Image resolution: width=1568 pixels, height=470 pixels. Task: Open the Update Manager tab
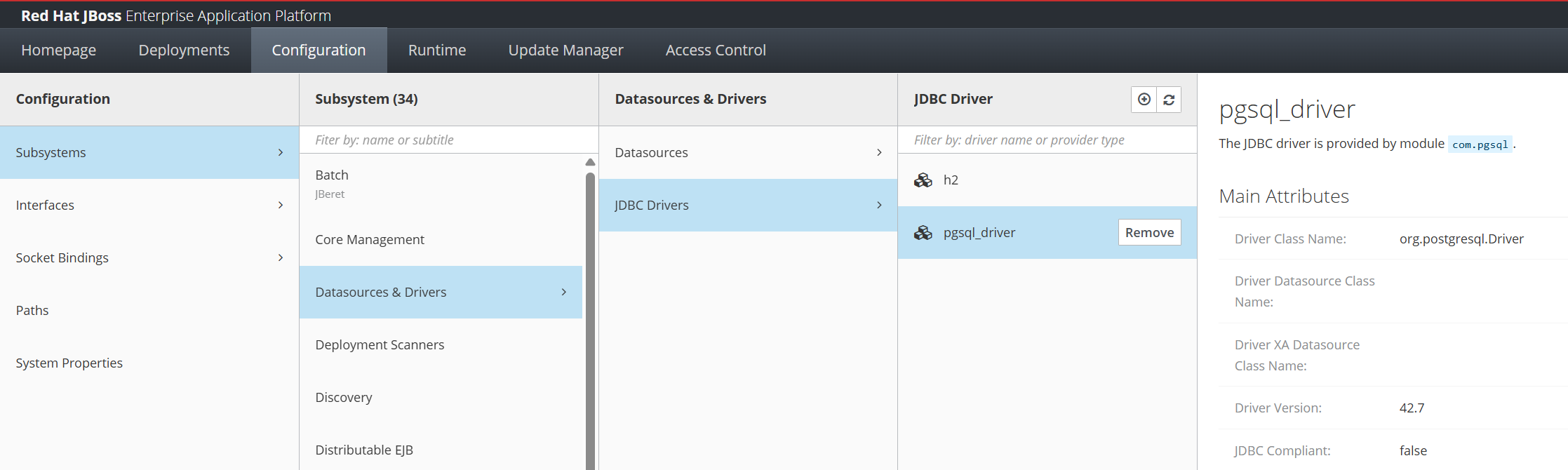click(x=565, y=51)
